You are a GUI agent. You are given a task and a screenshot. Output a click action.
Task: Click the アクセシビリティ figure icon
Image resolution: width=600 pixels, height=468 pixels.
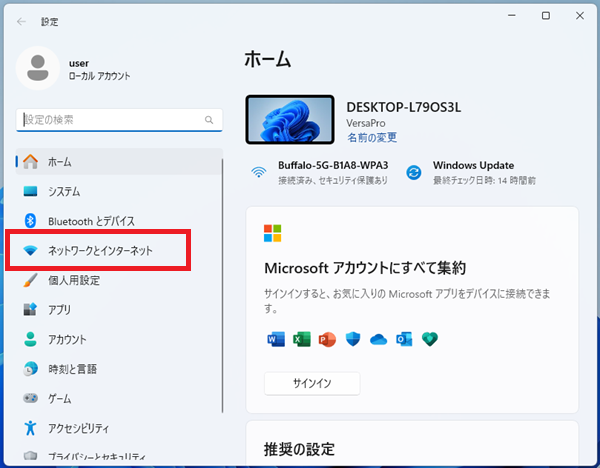(x=30, y=428)
